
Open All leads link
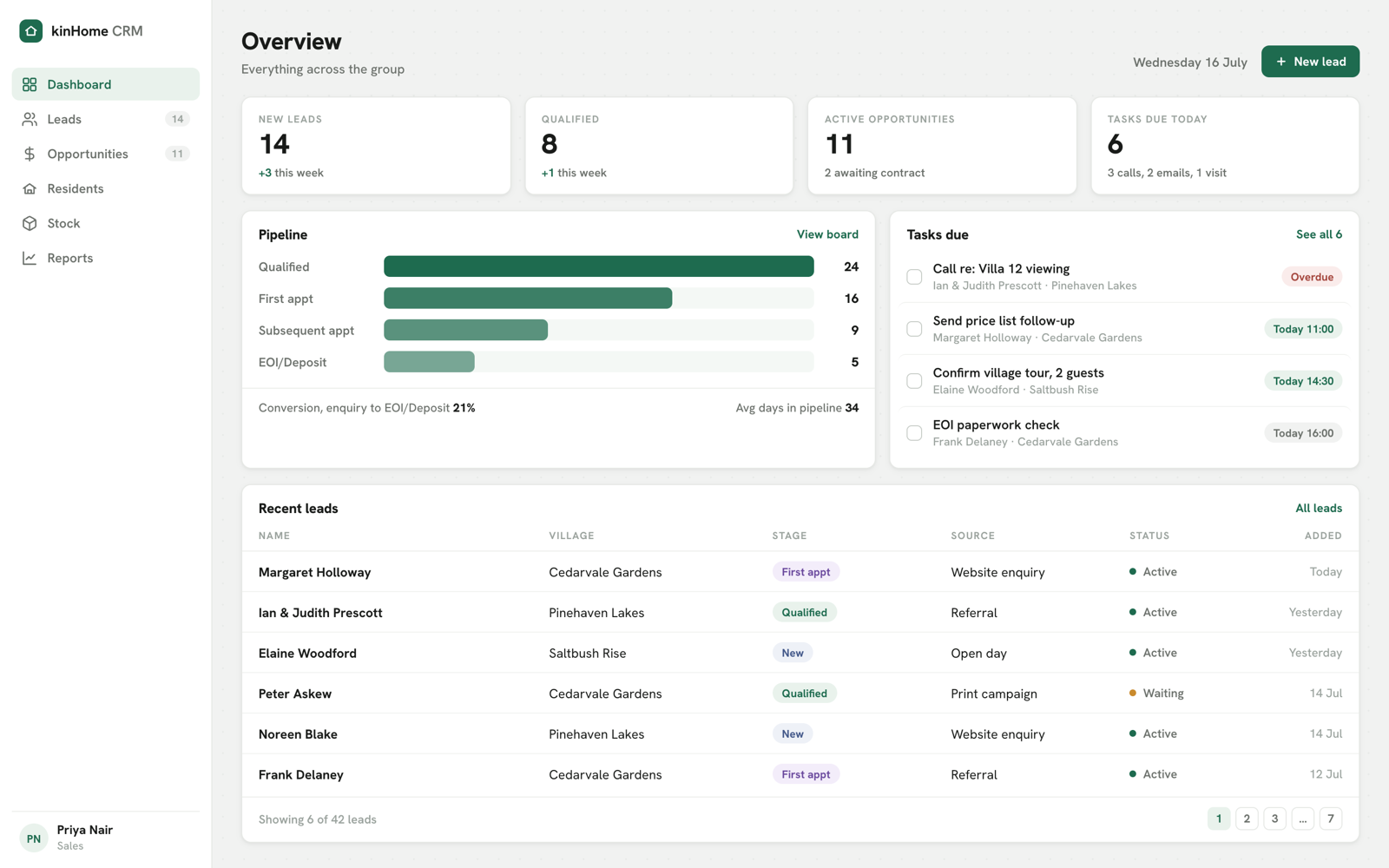coord(1319,508)
